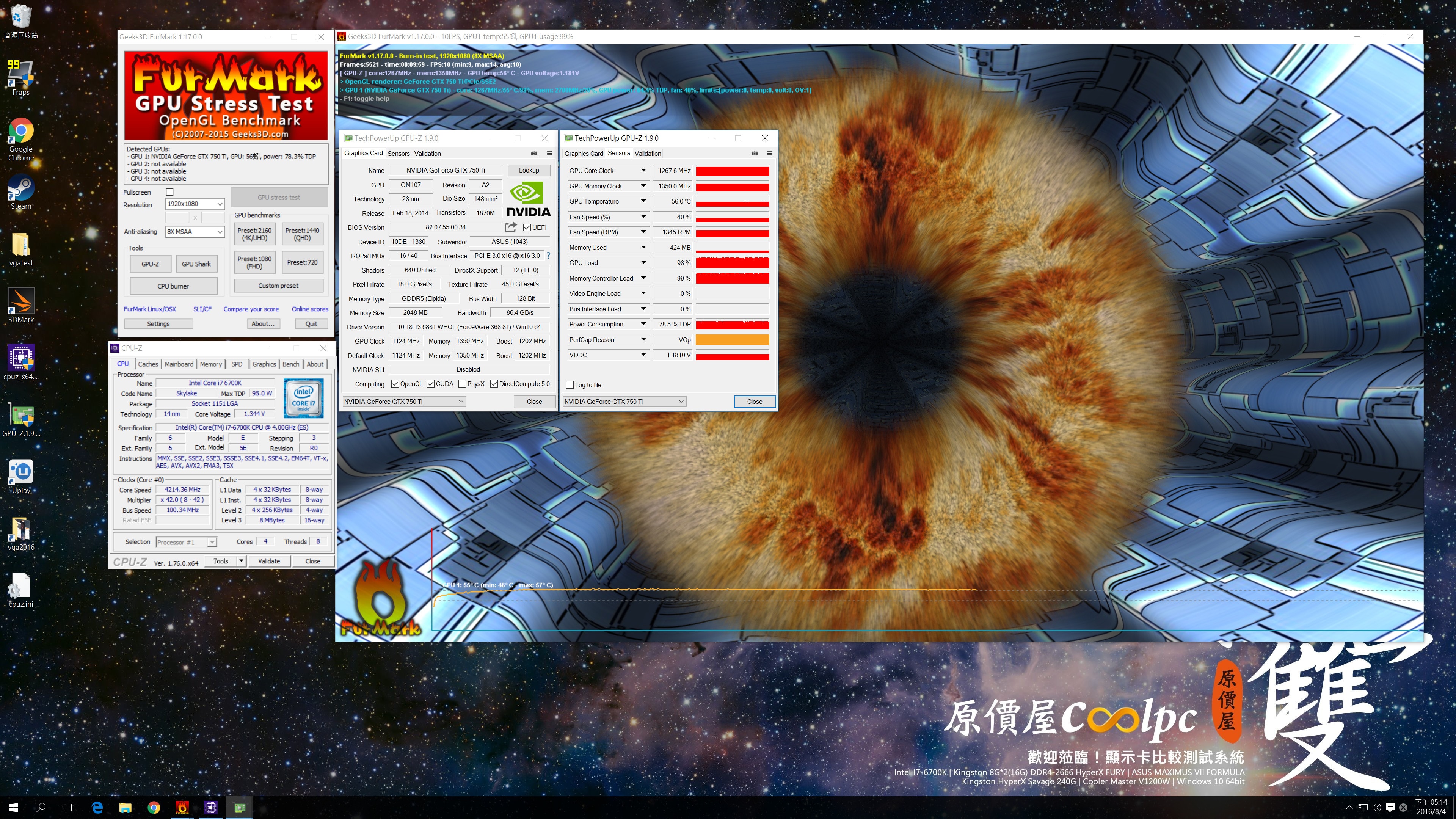Toggle the OpenCL computing checkbox
1456x819 pixels.
[x=394, y=384]
